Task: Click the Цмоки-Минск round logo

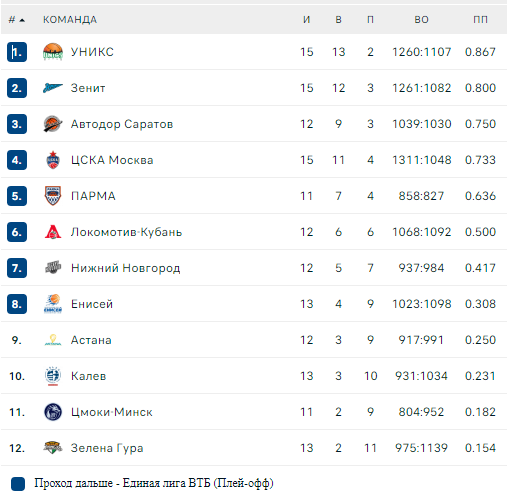Action: pos(53,412)
